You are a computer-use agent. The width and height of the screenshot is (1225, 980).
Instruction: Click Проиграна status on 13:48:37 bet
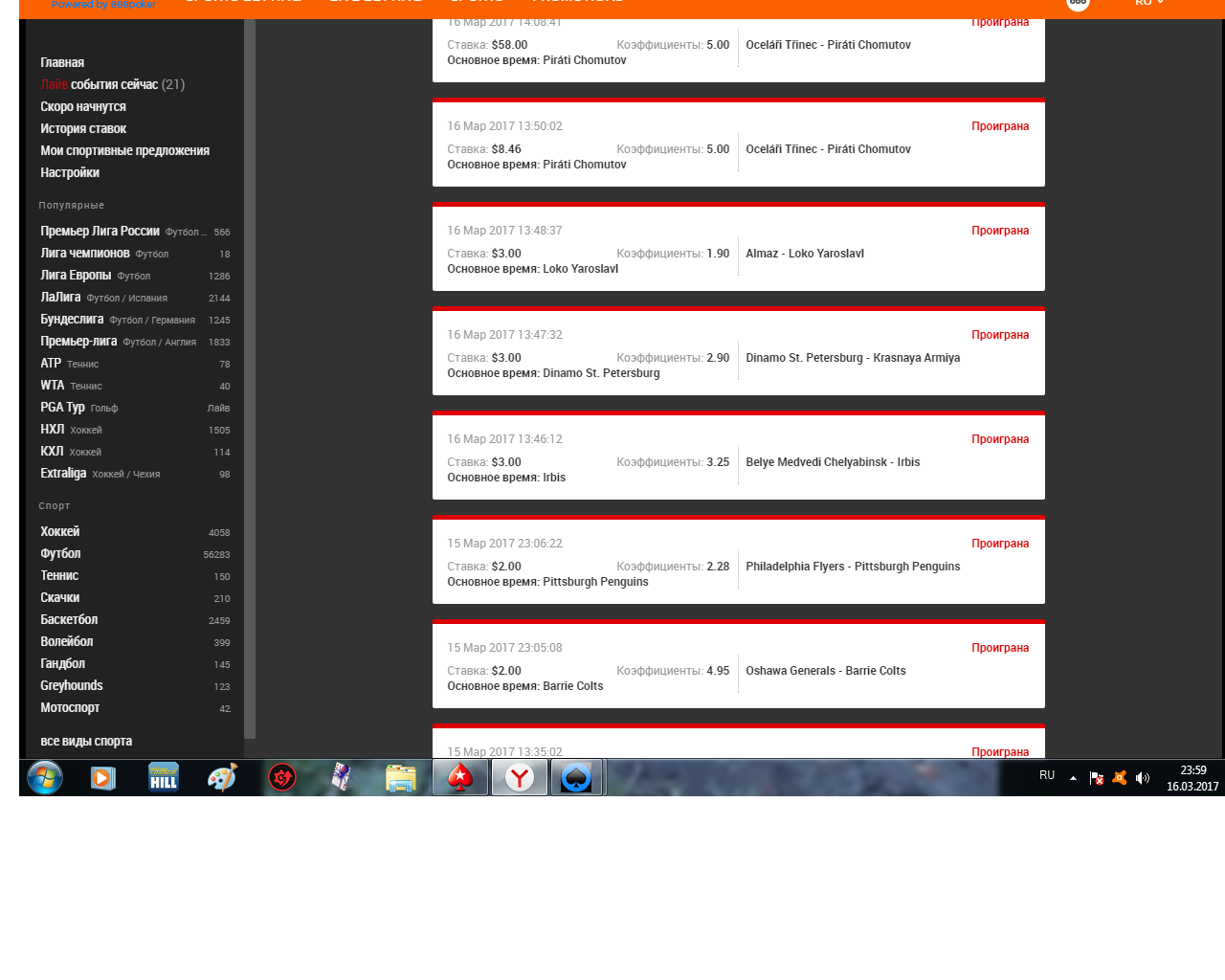point(1000,231)
